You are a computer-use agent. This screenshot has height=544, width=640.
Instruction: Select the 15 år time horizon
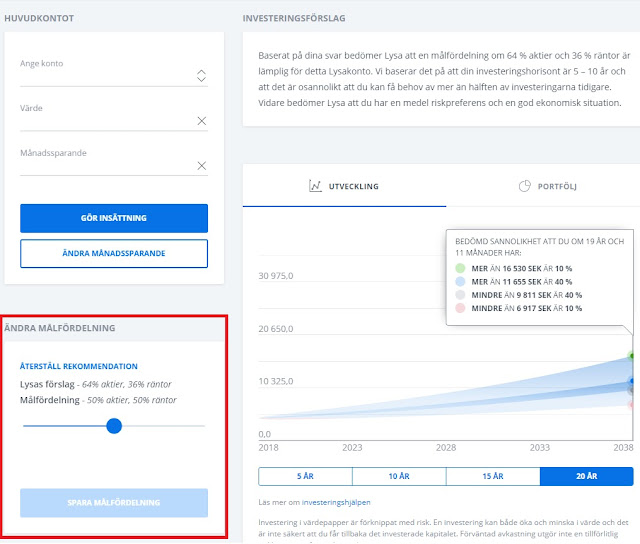pos(493,476)
